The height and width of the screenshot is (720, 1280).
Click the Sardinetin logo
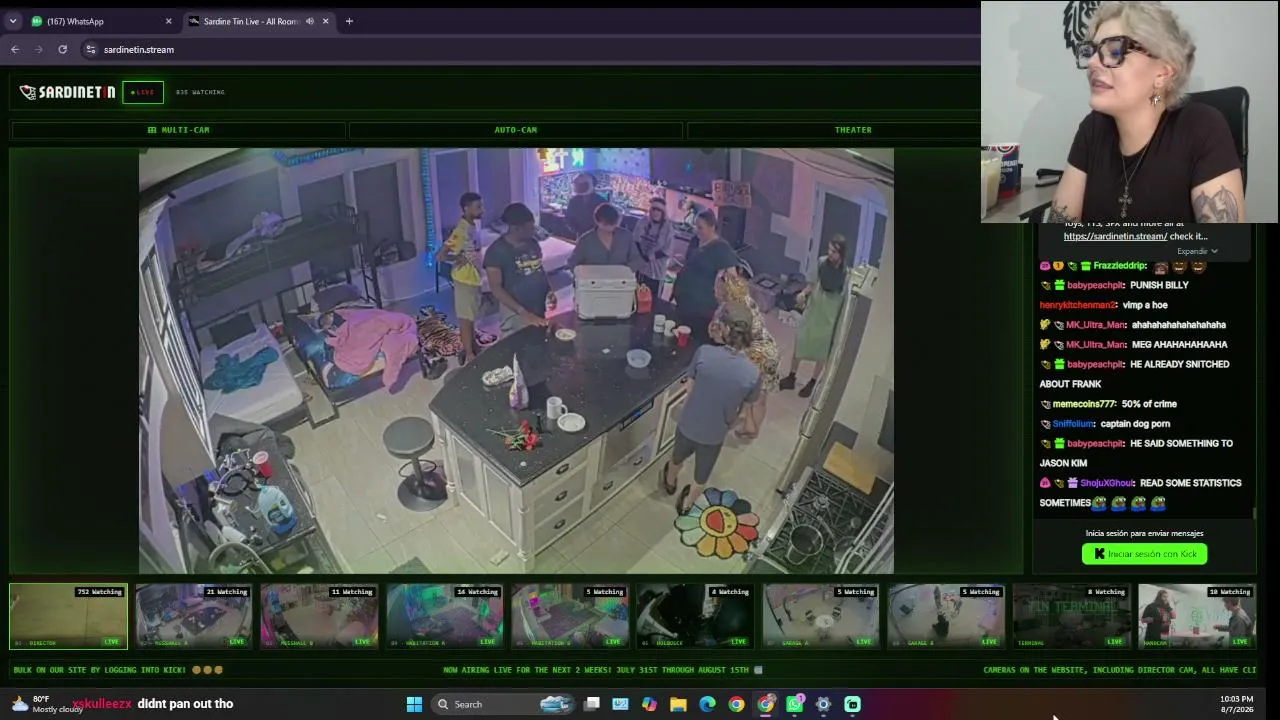pyautogui.click(x=67, y=92)
